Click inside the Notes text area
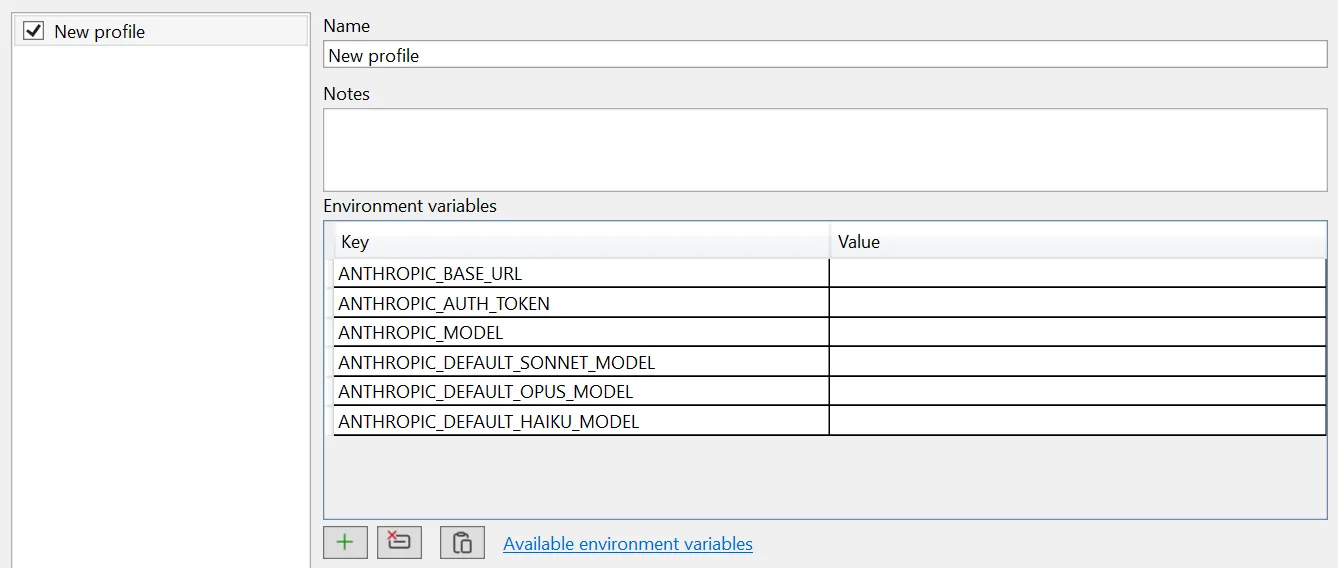The width and height of the screenshot is (1338, 568). 825,150
